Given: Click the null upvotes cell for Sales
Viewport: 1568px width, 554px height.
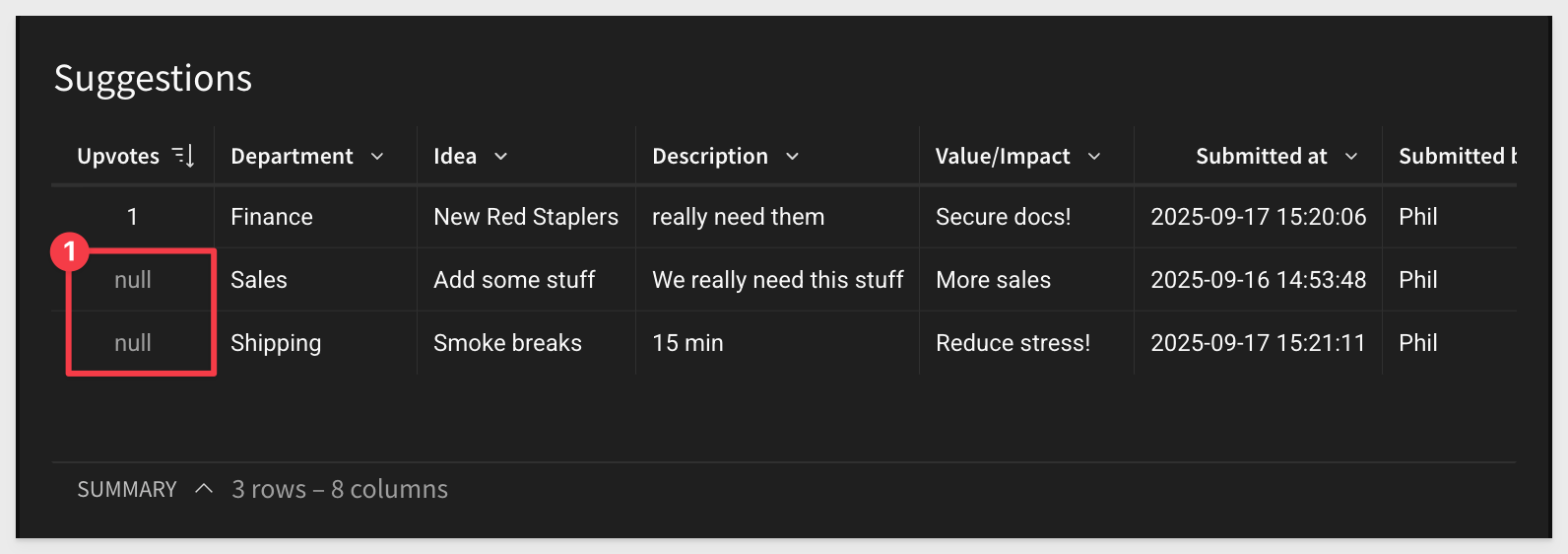Looking at the screenshot, I should point(133,280).
